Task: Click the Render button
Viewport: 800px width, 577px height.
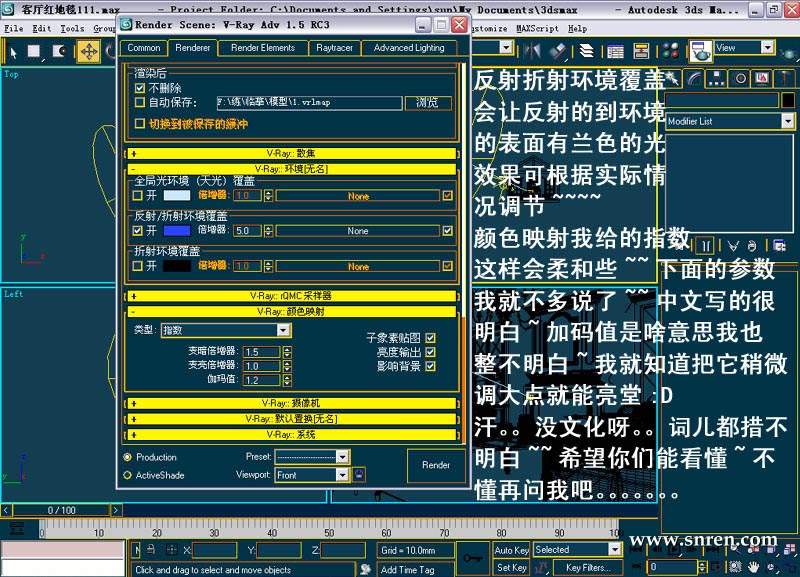Action: pyautogui.click(x=436, y=465)
